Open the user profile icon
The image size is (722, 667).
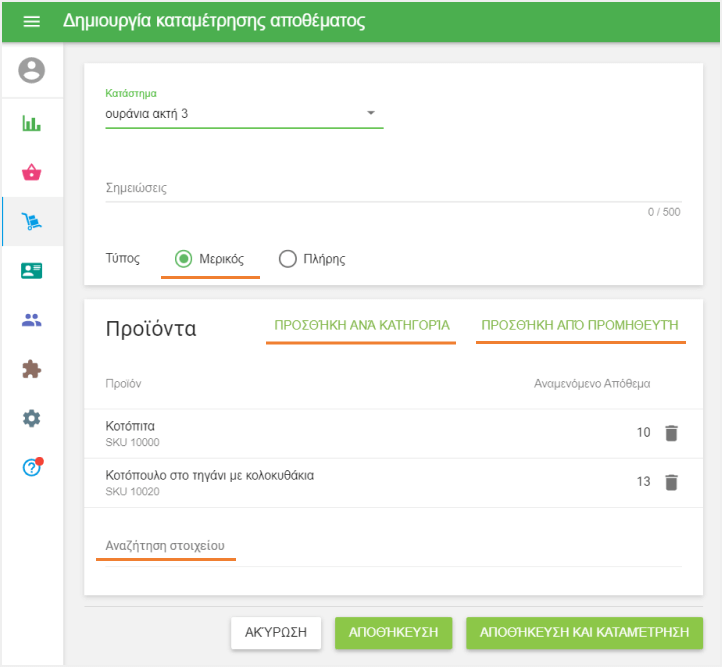(32, 70)
